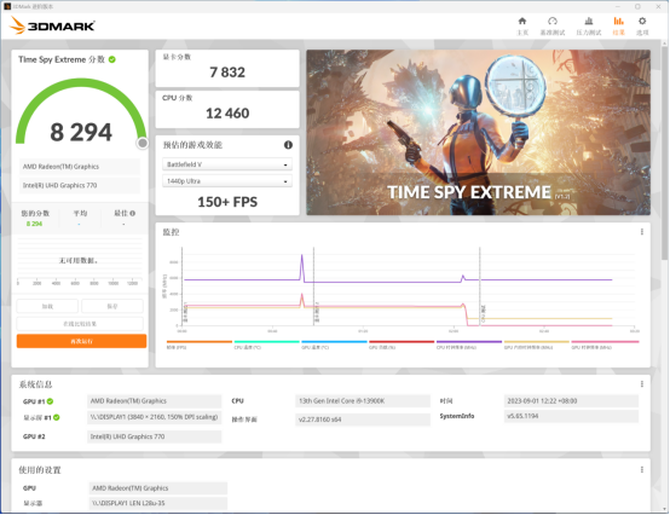Click the Load button
670x515 pixels.
point(47,306)
